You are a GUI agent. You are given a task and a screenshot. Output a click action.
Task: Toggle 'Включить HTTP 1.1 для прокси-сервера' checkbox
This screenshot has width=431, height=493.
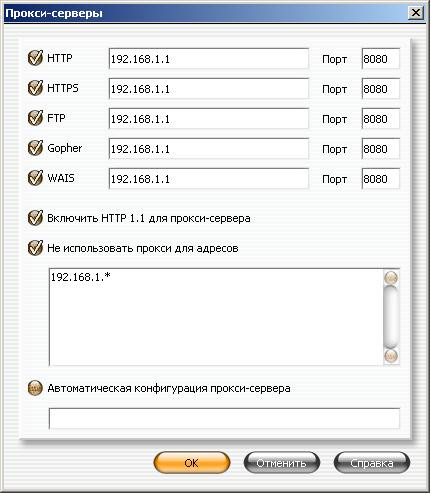(x=35, y=218)
